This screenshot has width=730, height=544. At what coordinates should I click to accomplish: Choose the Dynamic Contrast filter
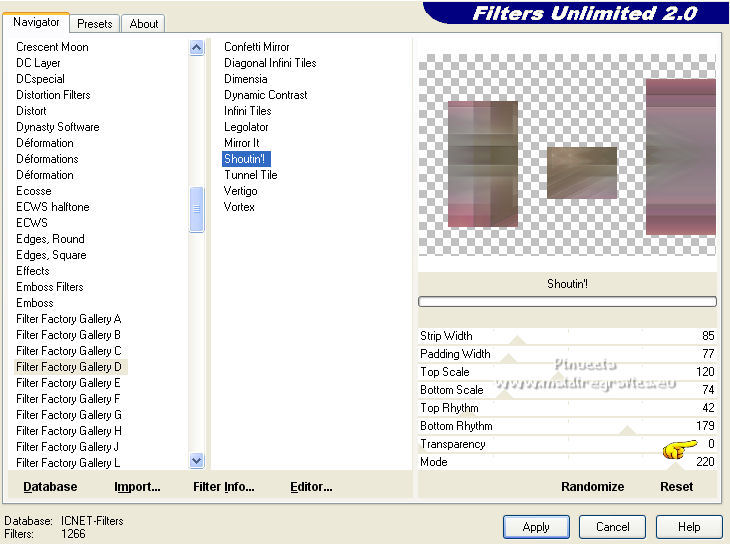tap(265, 95)
